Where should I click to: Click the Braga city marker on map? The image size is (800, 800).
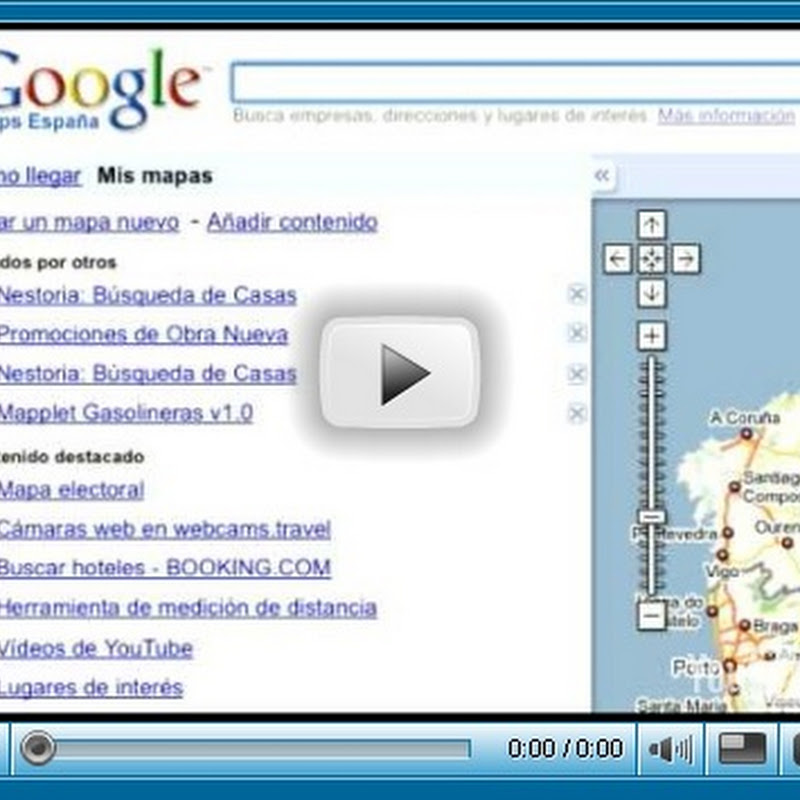click(744, 625)
